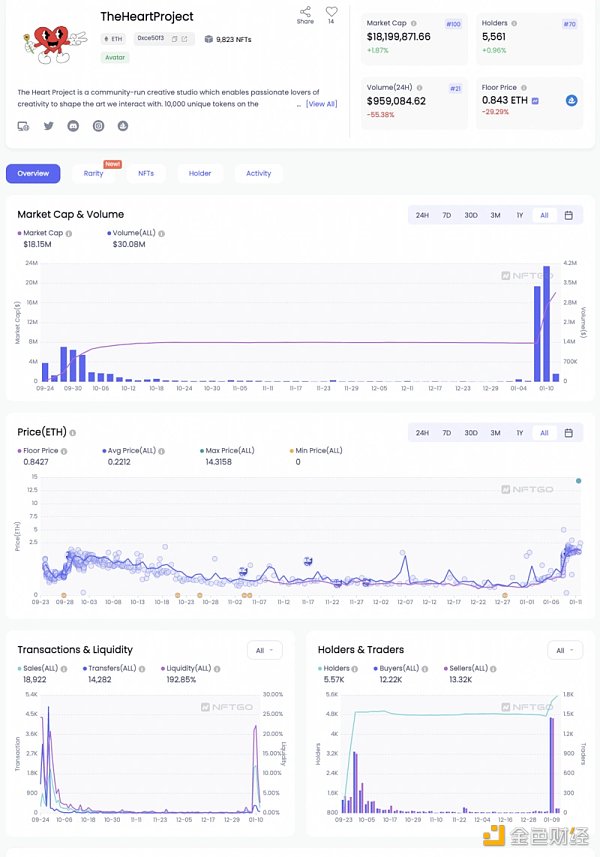
Task: Switch to the Activity tab
Action: 258,173
